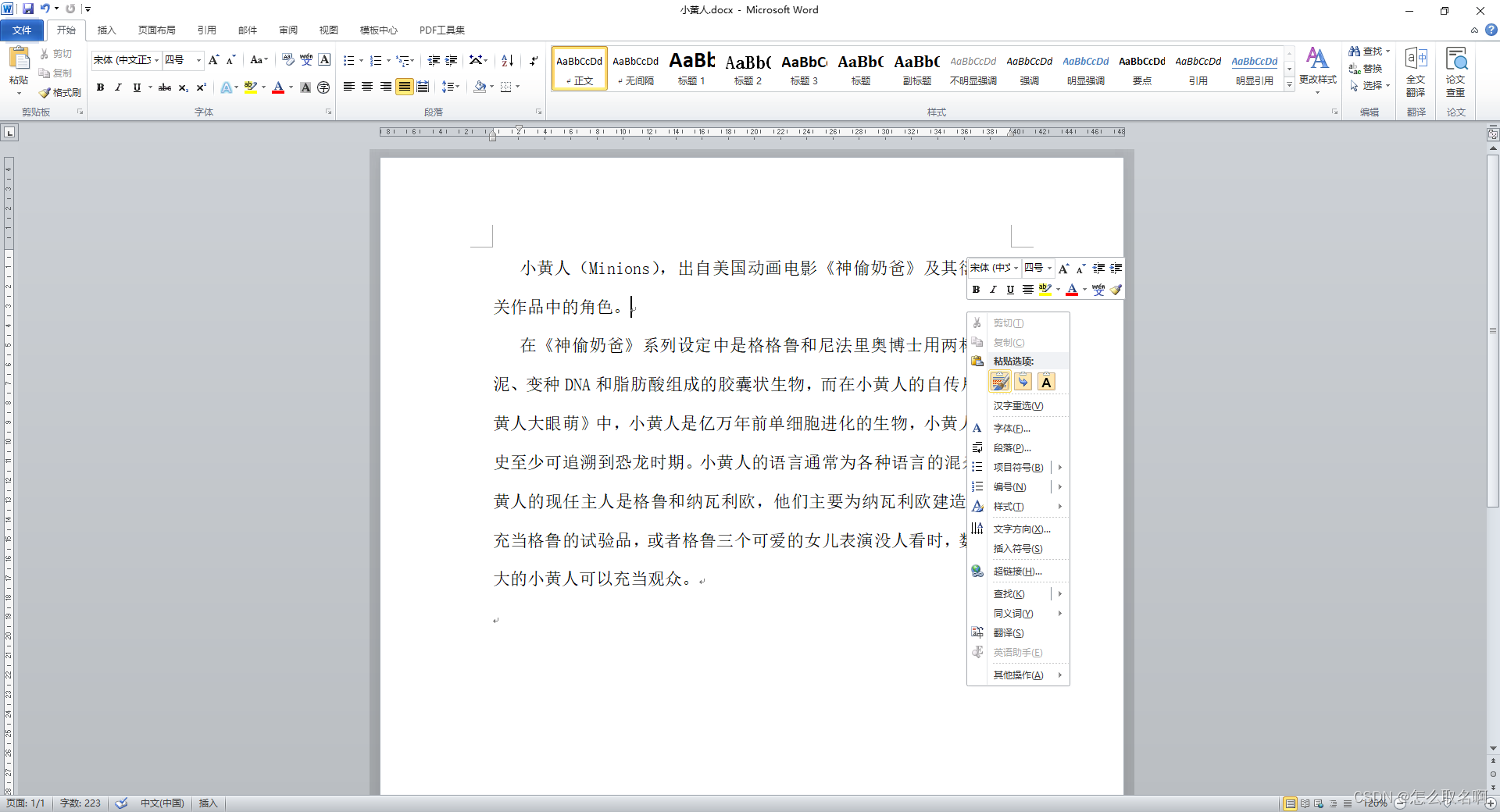Choose Keep Text Only paste option (A)

click(1046, 382)
